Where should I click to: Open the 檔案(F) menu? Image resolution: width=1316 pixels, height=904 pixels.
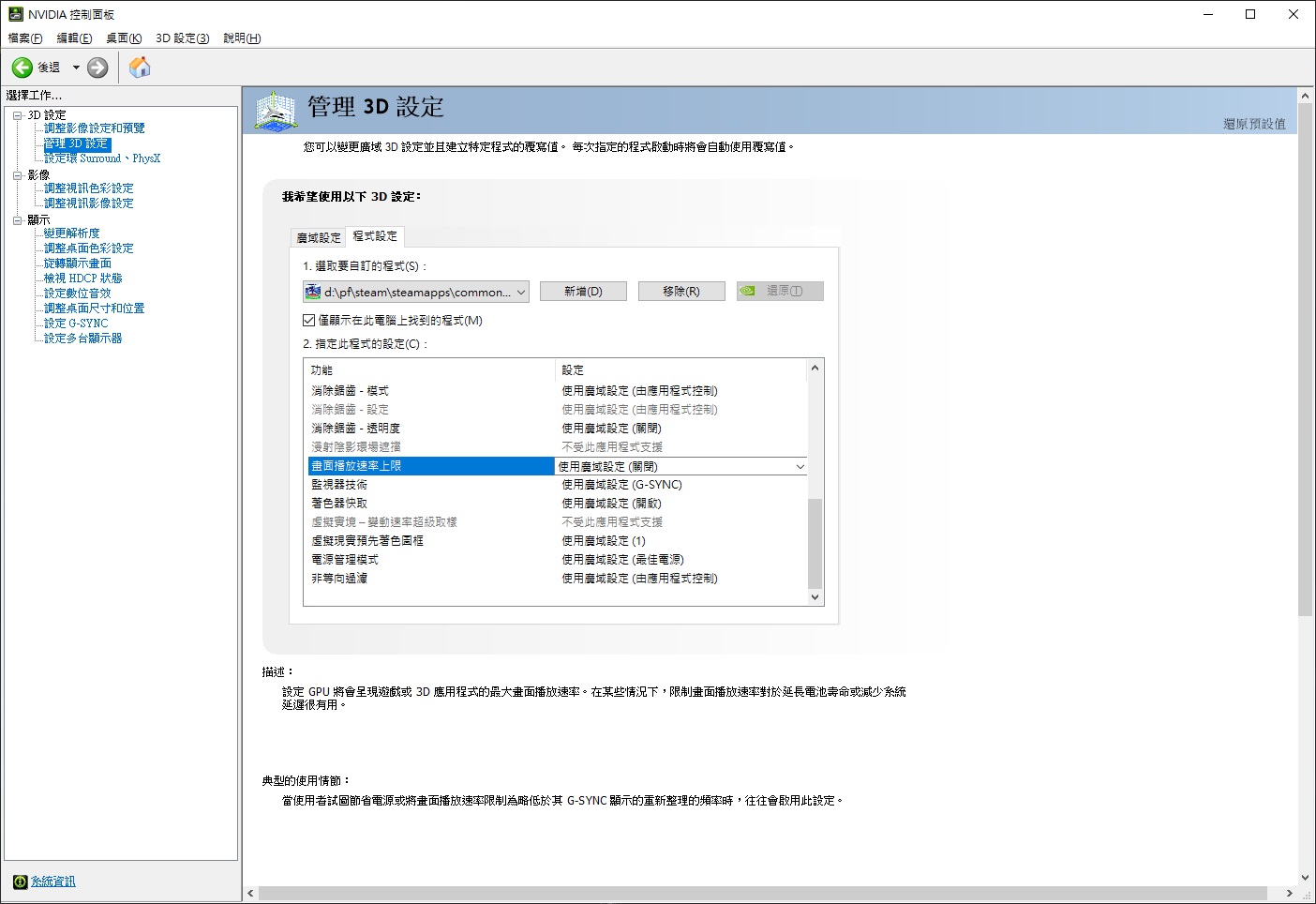coord(25,38)
